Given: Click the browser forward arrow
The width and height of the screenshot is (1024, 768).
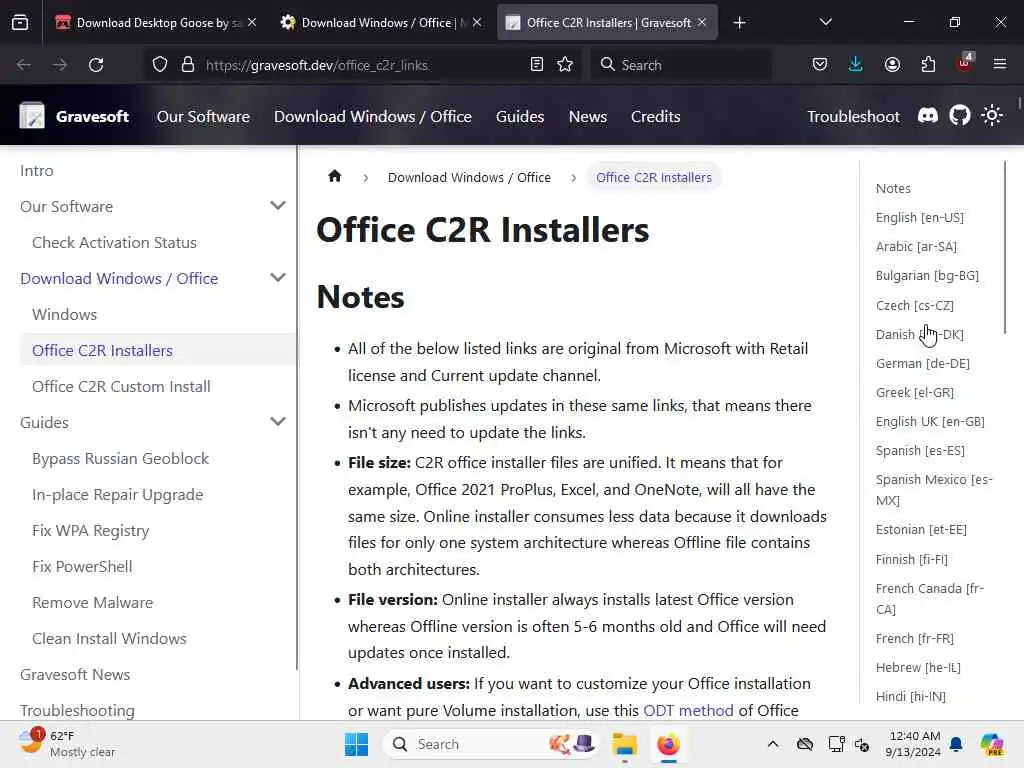Looking at the screenshot, I should coord(59,65).
